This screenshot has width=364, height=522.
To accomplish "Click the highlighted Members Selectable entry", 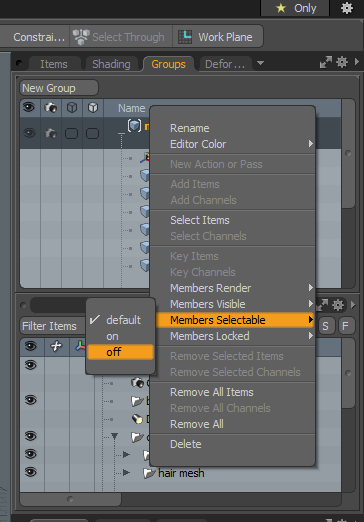I will (235, 320).
